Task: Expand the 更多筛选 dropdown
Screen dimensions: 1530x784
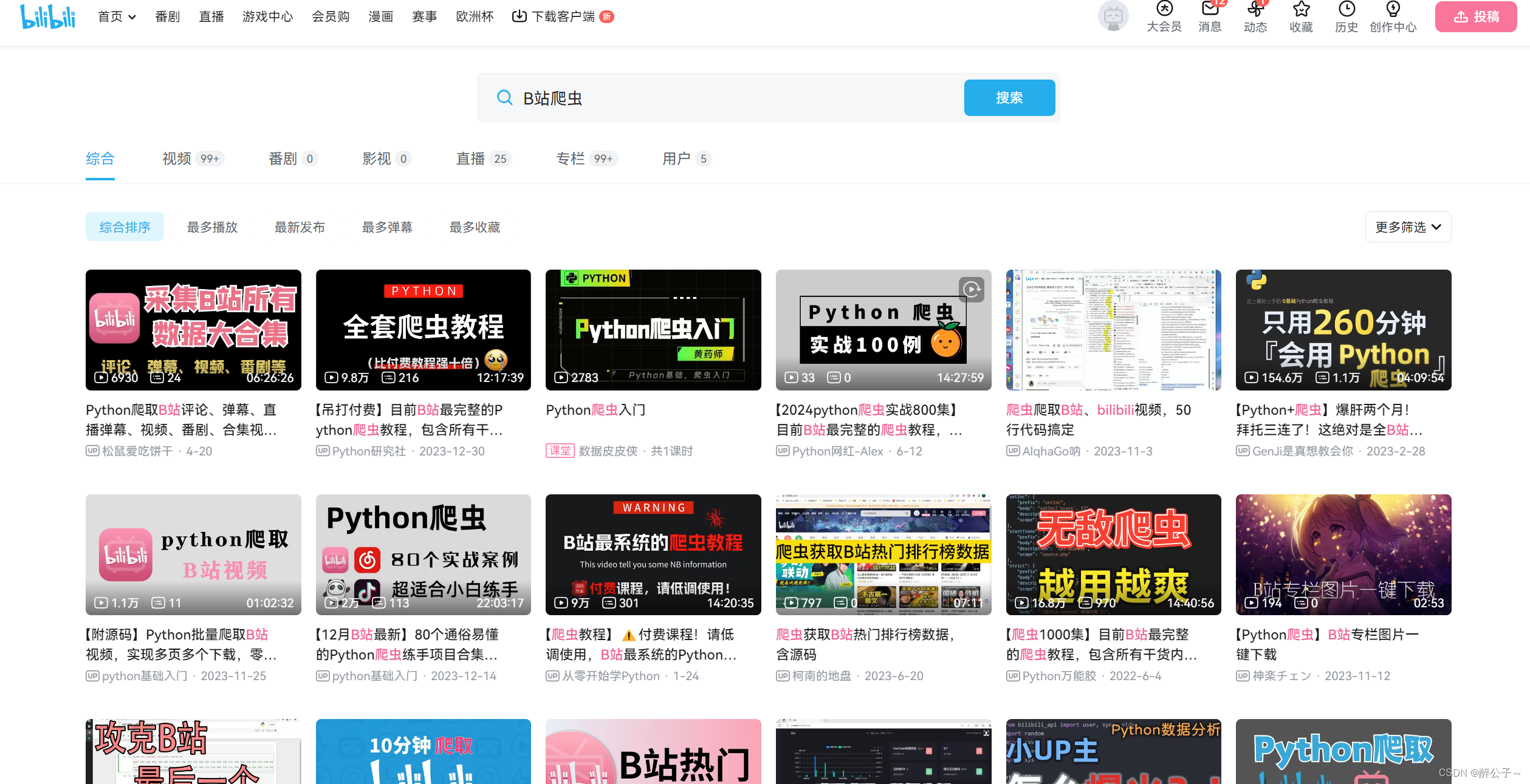Action: [1408, 227]
